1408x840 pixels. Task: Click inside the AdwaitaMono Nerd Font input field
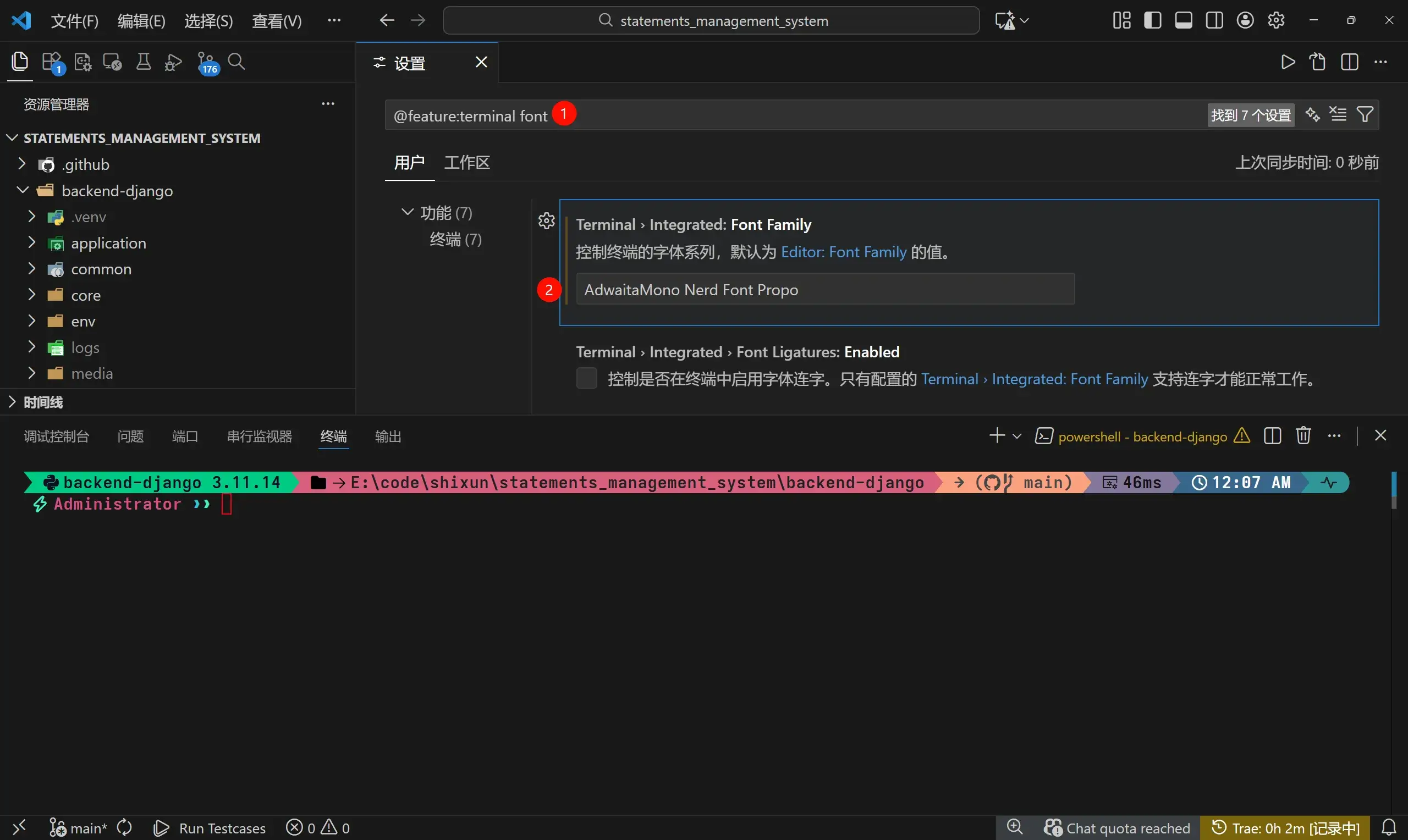(824, 289)
